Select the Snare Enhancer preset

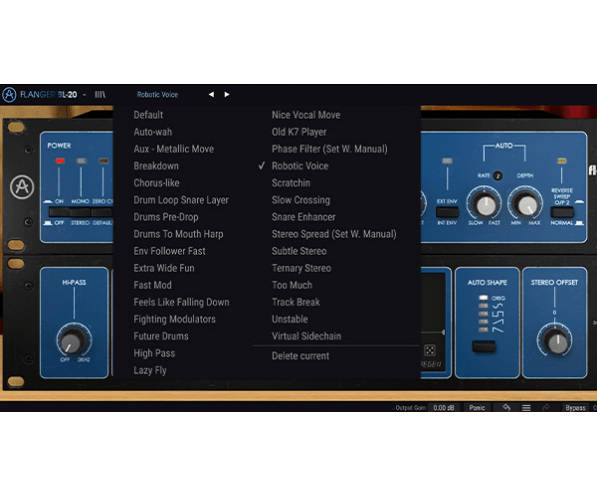pos(303,217)
